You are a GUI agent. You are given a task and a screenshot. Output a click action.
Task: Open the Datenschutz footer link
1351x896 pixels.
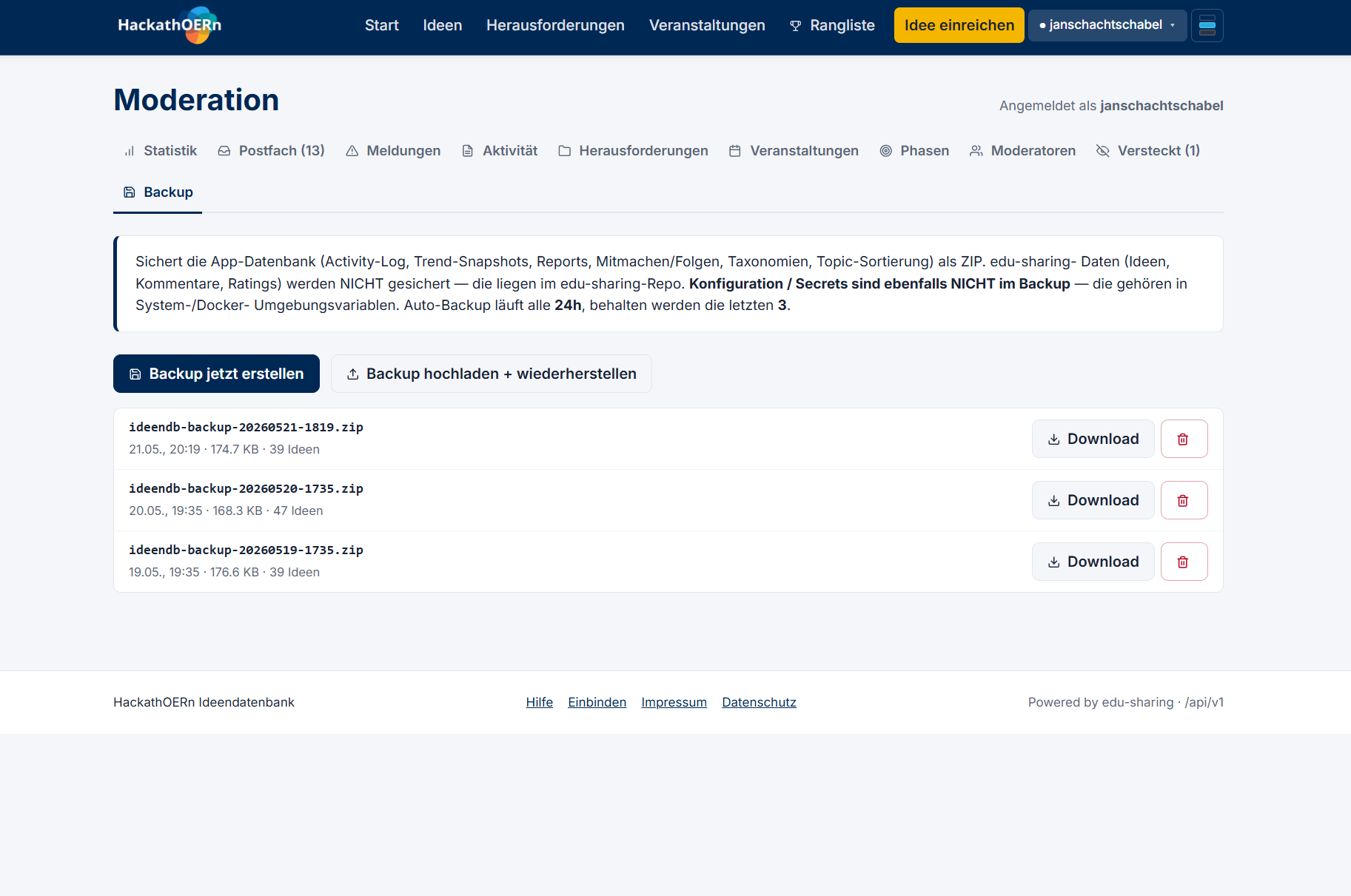point(759,702)
